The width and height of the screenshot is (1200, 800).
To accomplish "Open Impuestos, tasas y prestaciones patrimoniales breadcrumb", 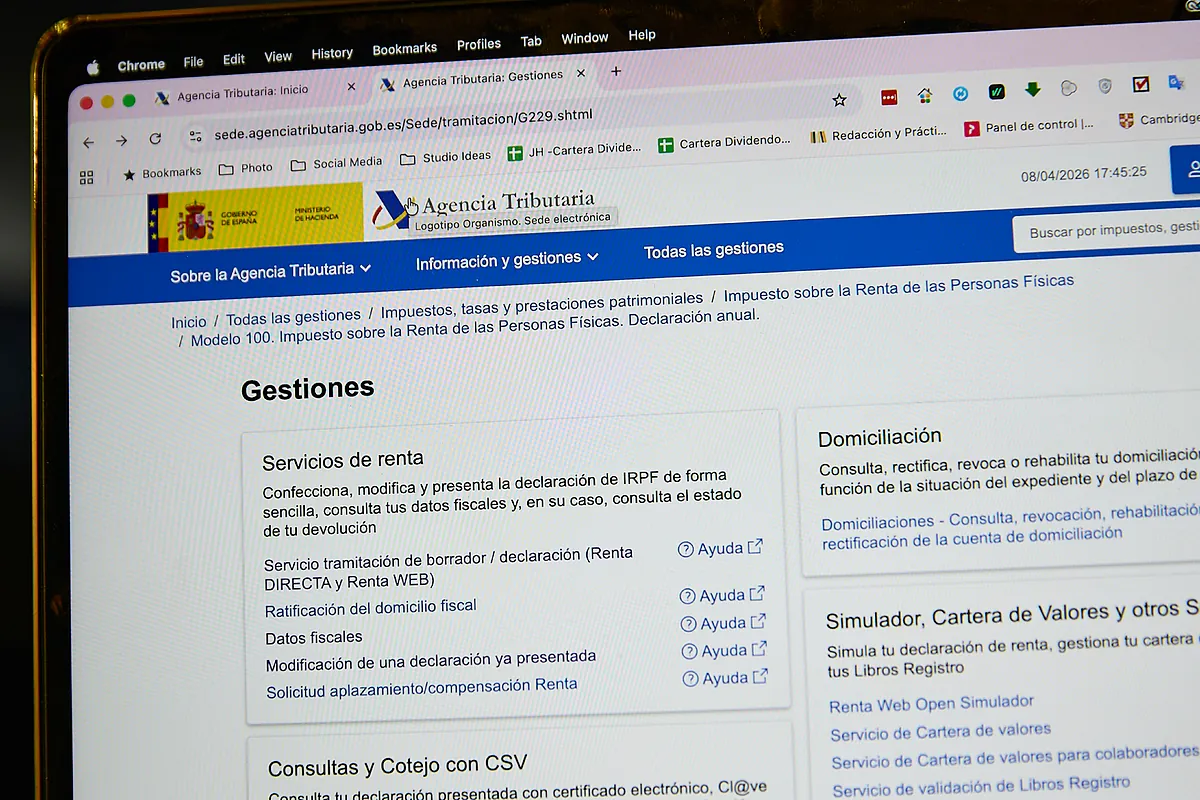I will (x=542, y=306).
